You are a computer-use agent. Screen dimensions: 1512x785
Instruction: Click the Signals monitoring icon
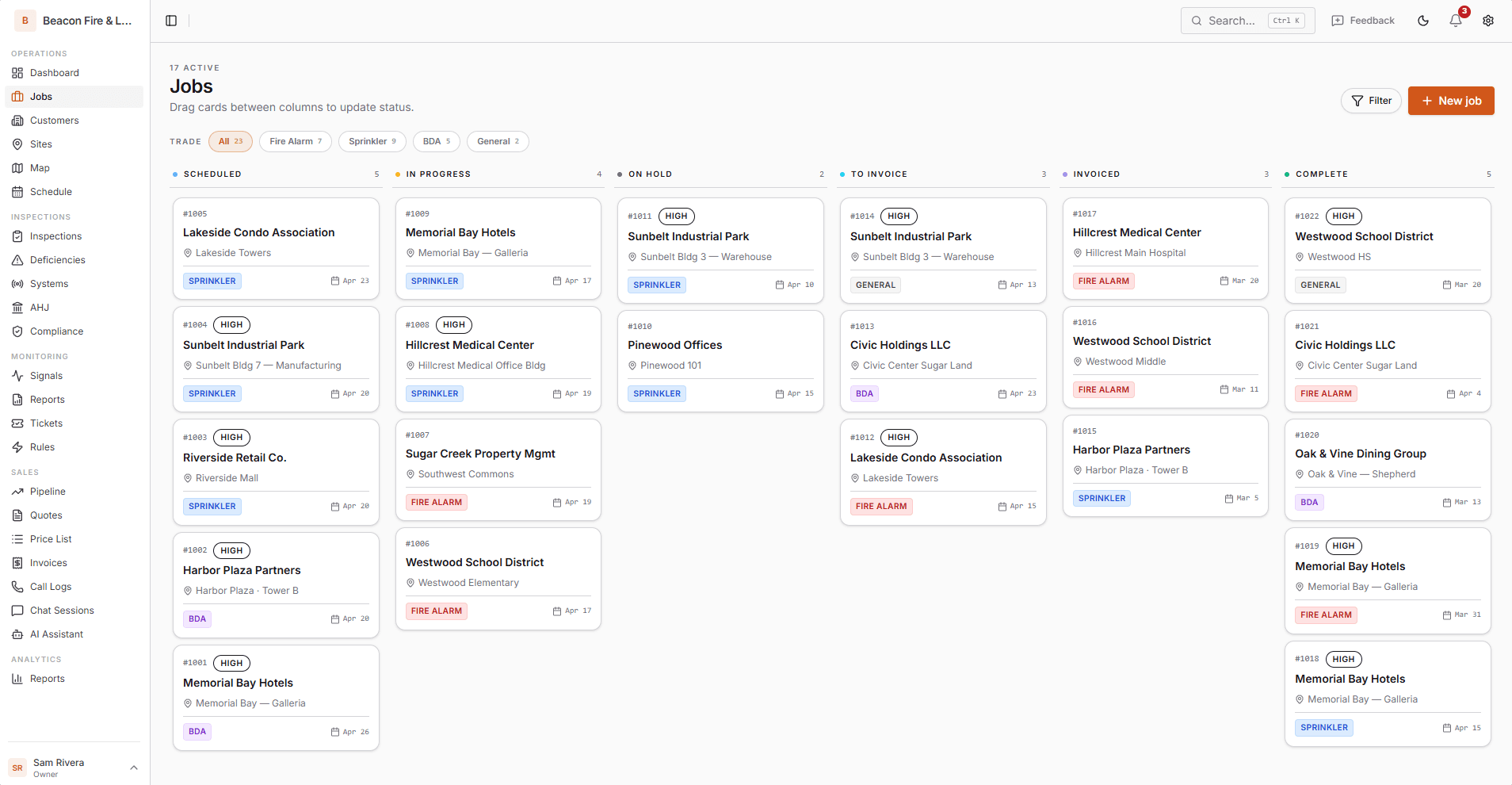coord(45,375)
